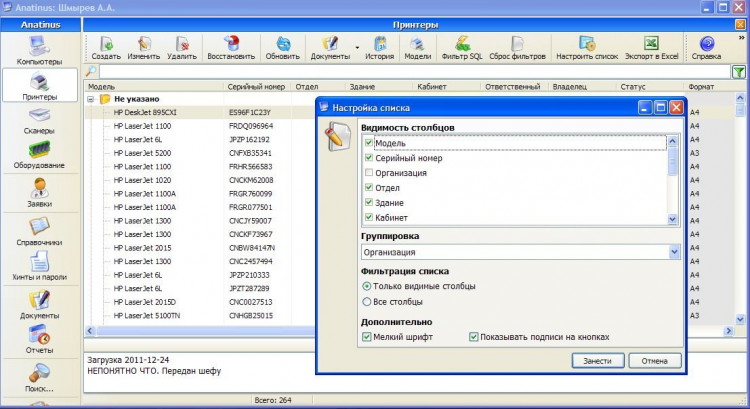
Task: Open Поиск... in the sidebar
Action: point(39,378)
